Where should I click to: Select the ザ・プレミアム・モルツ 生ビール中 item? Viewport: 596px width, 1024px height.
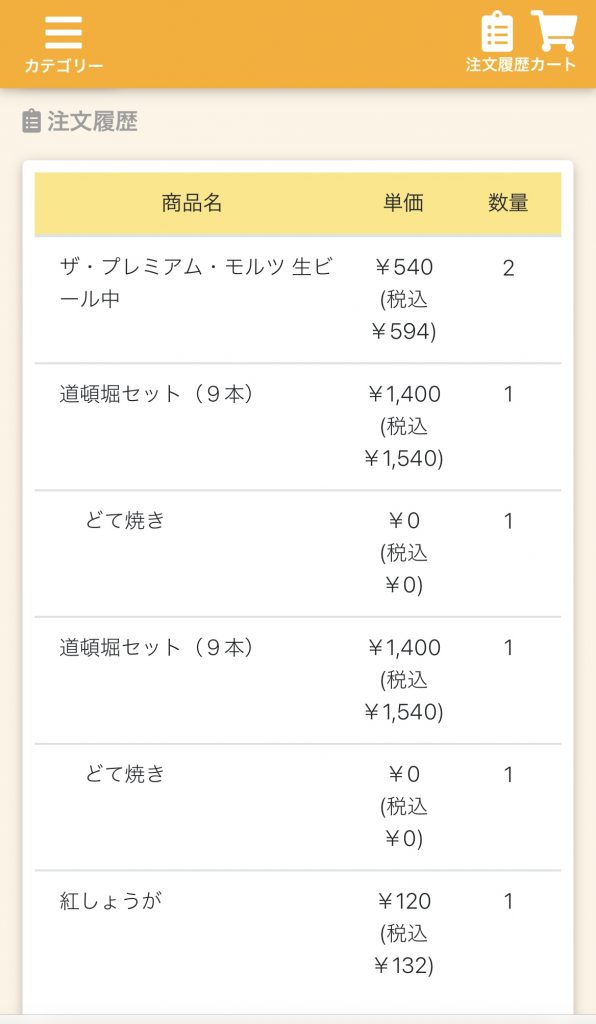pos(298,299)
